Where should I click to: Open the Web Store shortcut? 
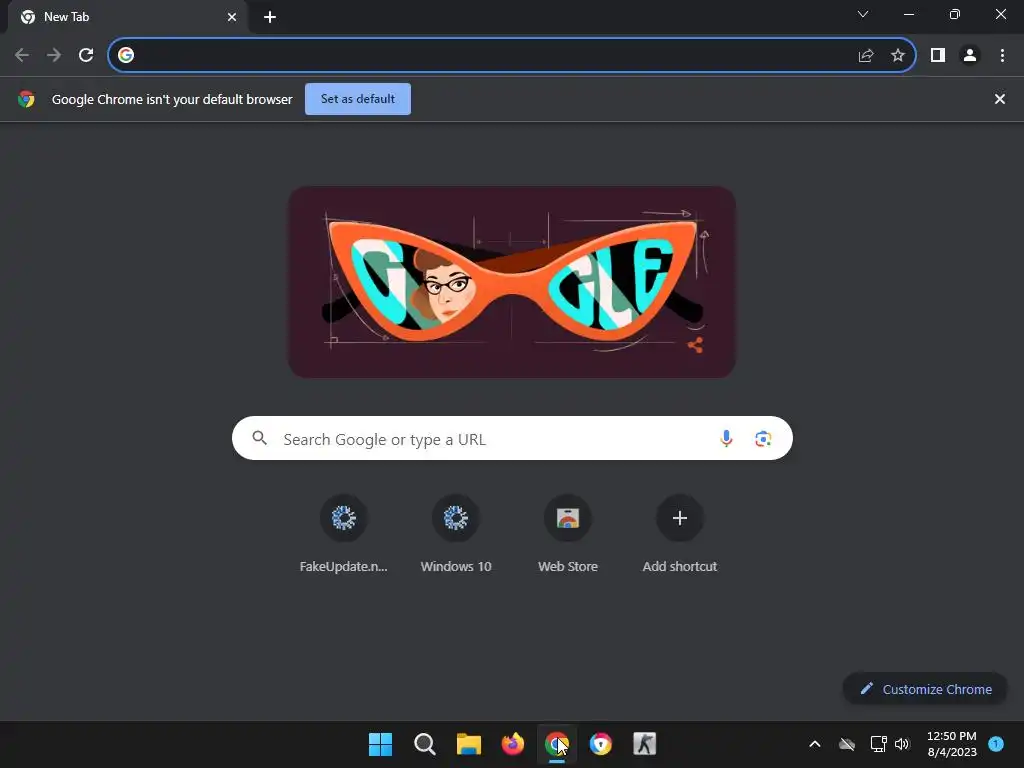[568, 533]
